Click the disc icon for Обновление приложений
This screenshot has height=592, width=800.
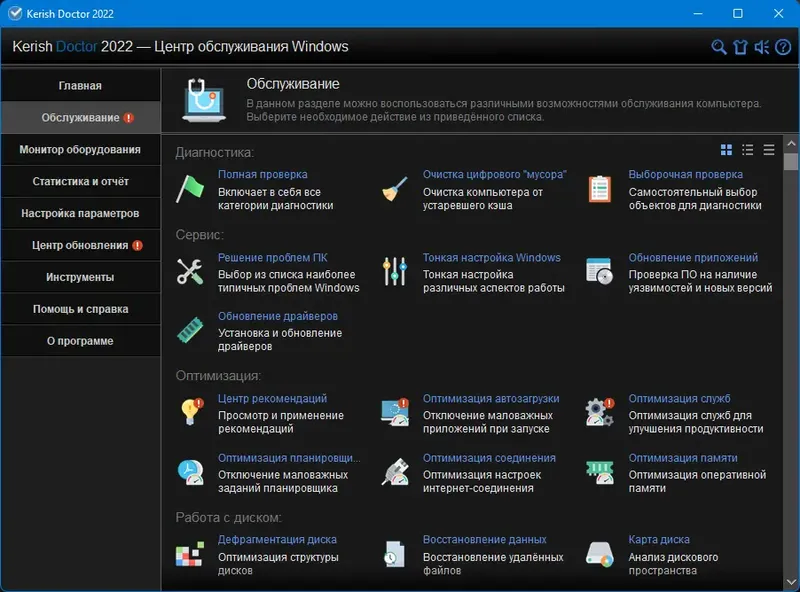pos(599,272)
